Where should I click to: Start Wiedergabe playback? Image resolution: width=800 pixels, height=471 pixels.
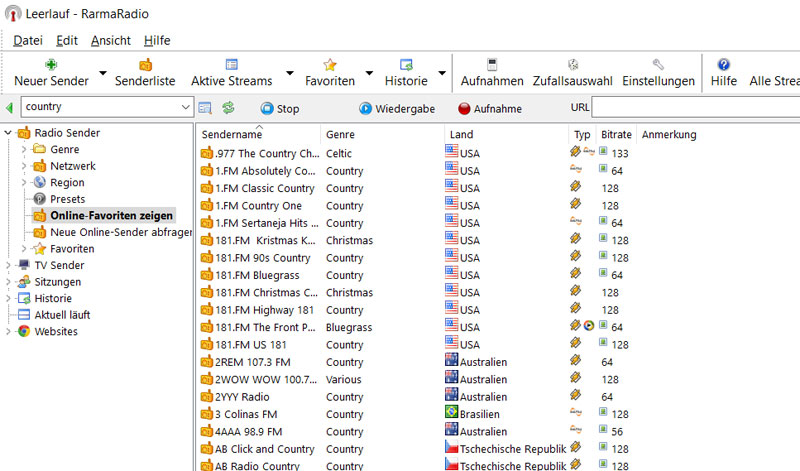tap(397, 109)
